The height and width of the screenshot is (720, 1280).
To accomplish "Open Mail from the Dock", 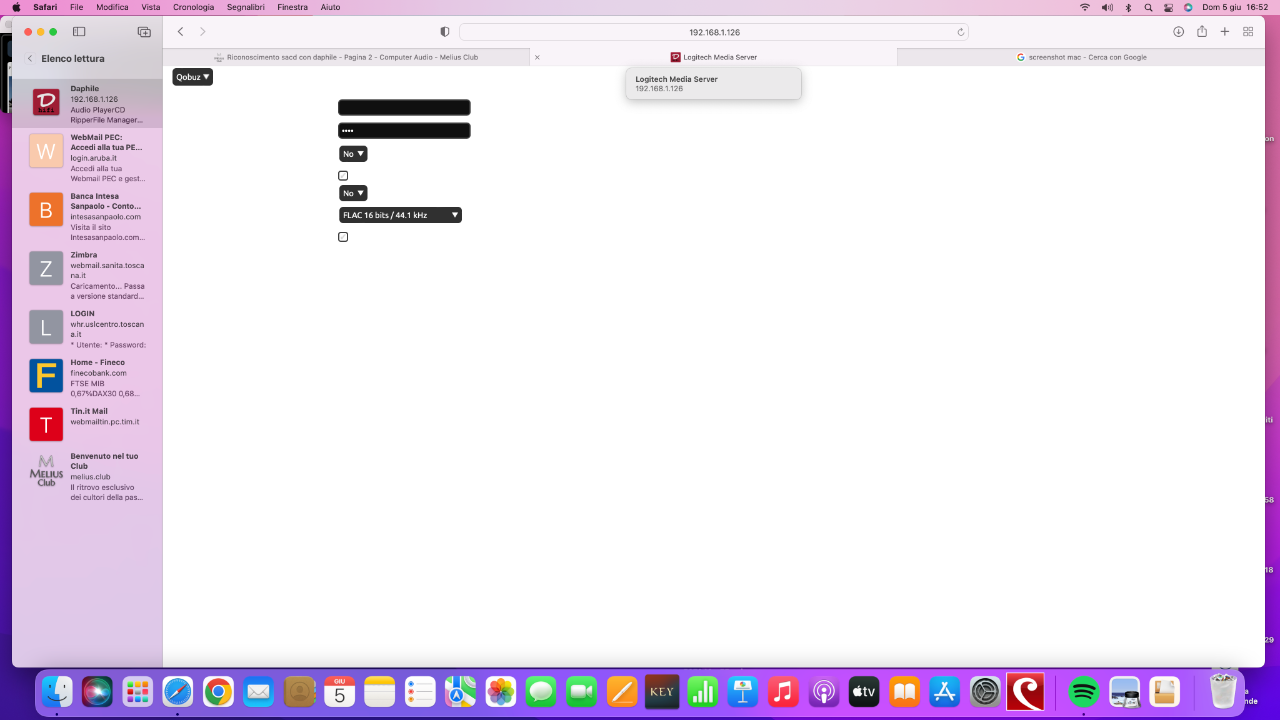I will pos(259,691).
